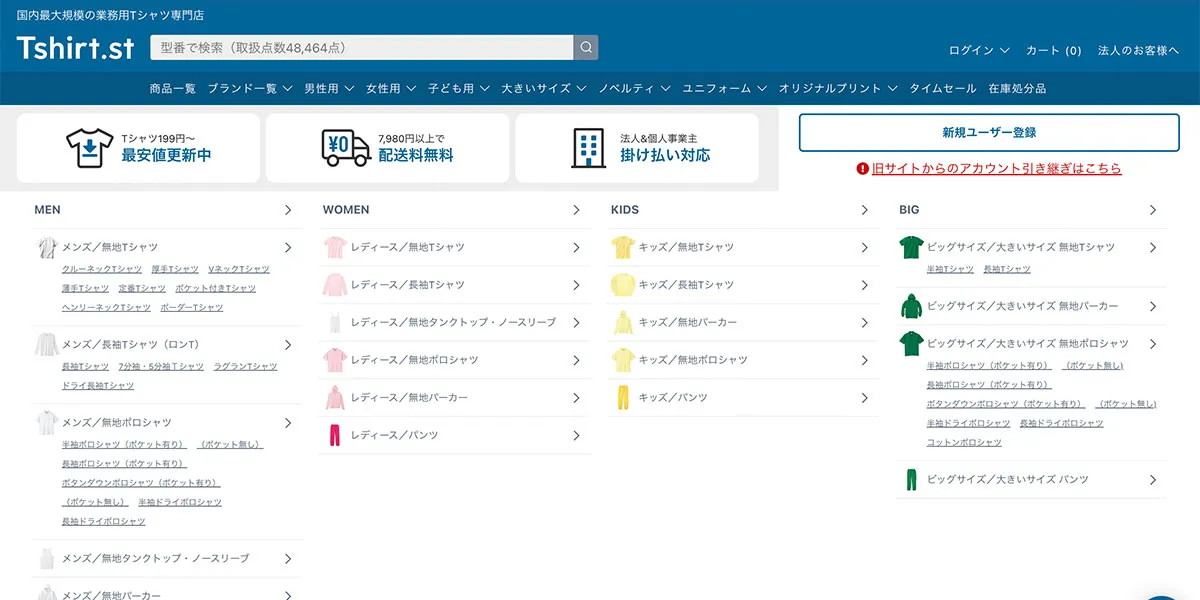This screenshot has width=1200, height=600.
Task: Open ladies' white tank top icon
Action: click(335, 322)
